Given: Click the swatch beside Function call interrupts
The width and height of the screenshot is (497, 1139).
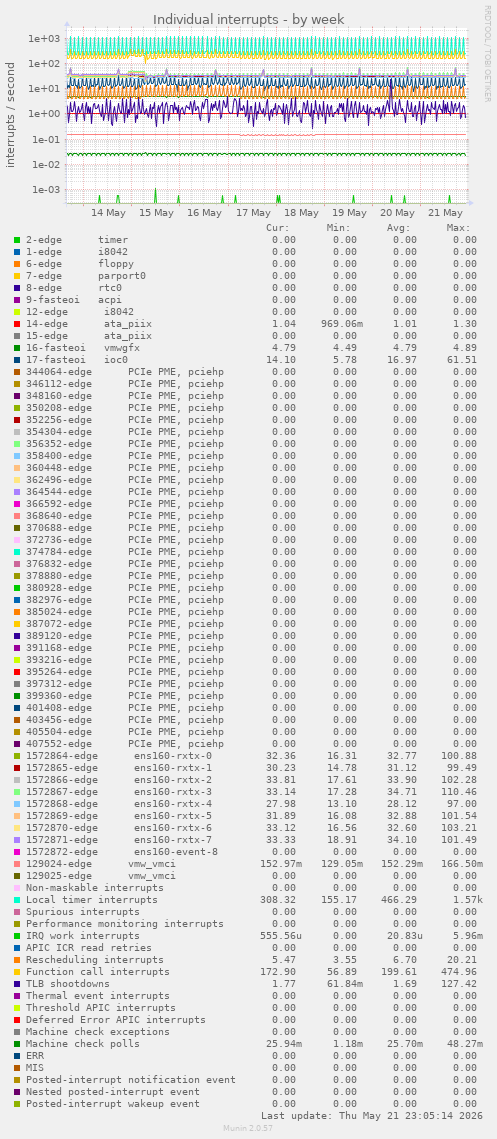Looking at the screenshot, I should tap(17, 972).
